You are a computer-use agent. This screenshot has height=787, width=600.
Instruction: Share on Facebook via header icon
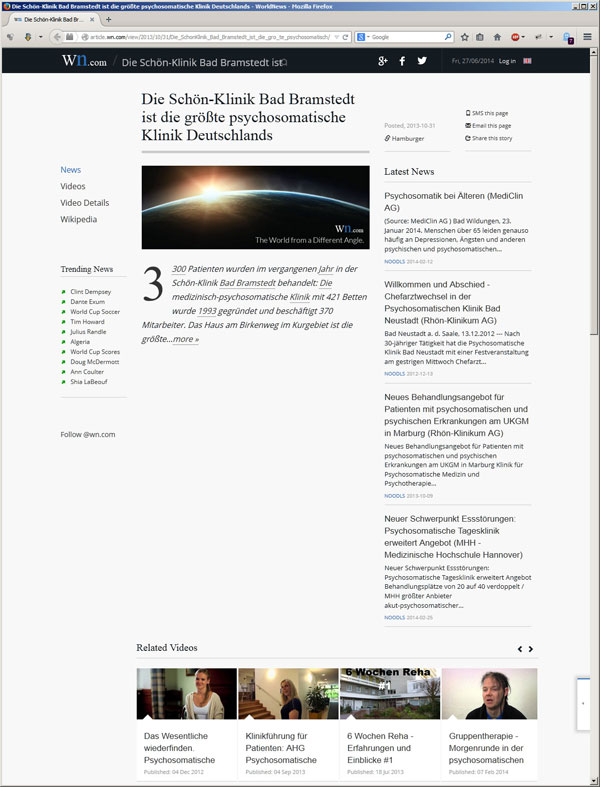click(402, 61)
